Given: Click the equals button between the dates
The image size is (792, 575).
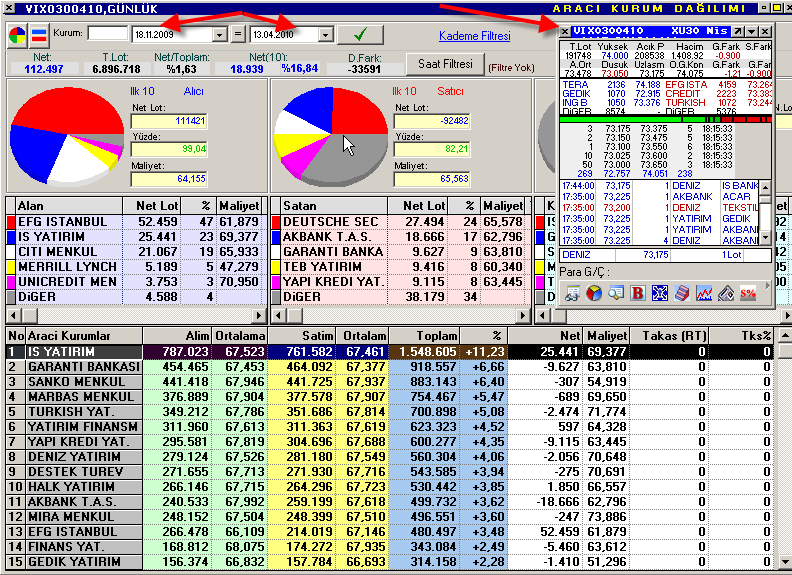Looking at the screenshot, I should click(x=237, y=34).
